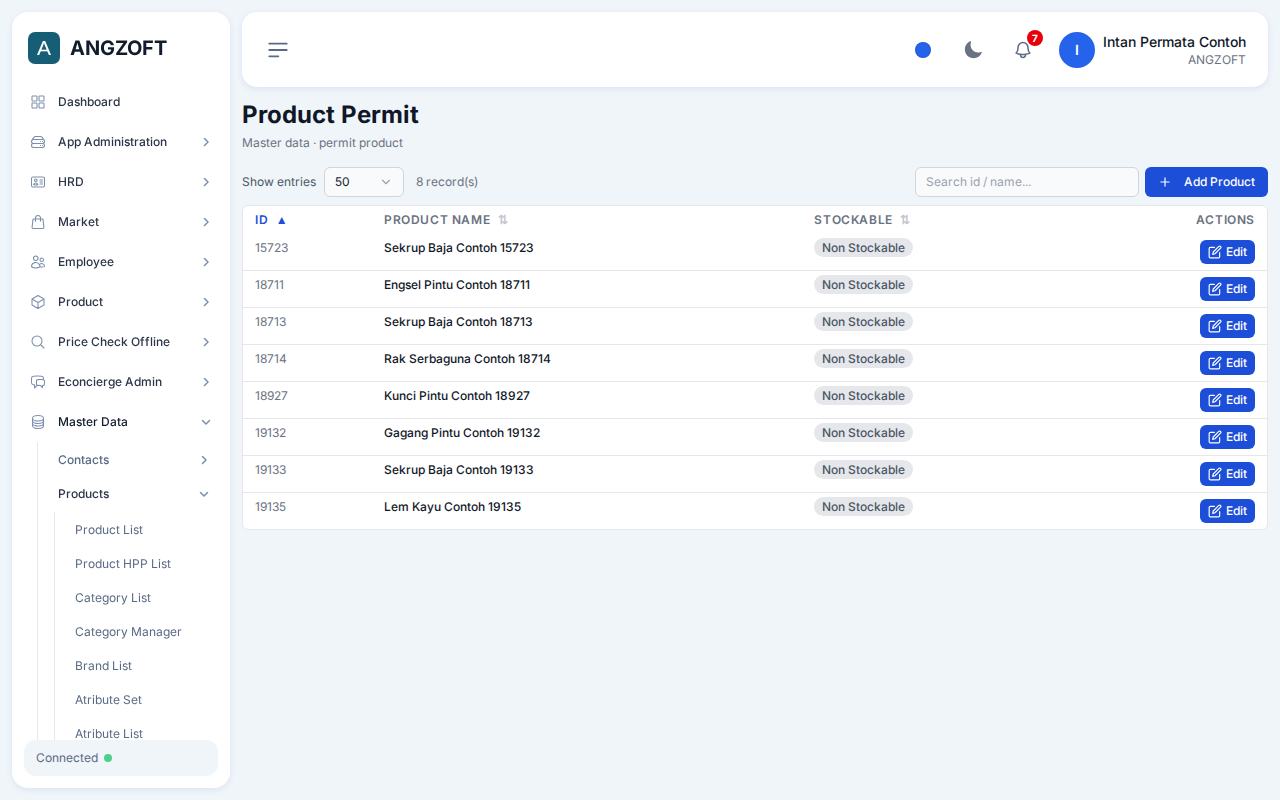Click the Employee people icon
Viewport: 1280px width, 800px height.
(x=38, y=262)
